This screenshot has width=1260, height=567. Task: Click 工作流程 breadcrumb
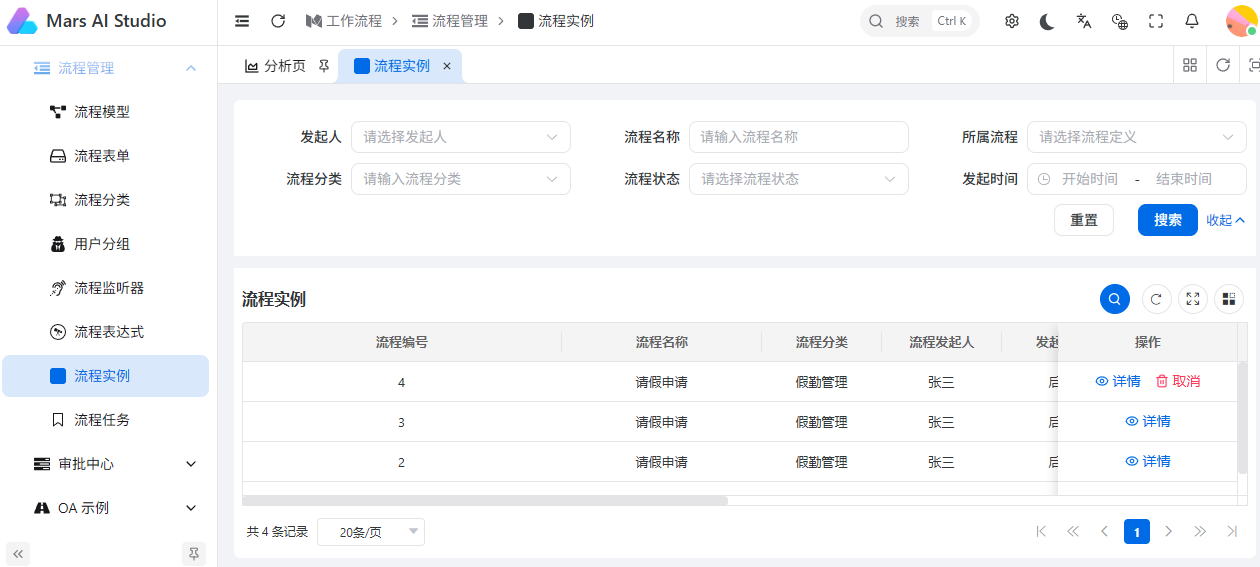(x=344, y=21)
